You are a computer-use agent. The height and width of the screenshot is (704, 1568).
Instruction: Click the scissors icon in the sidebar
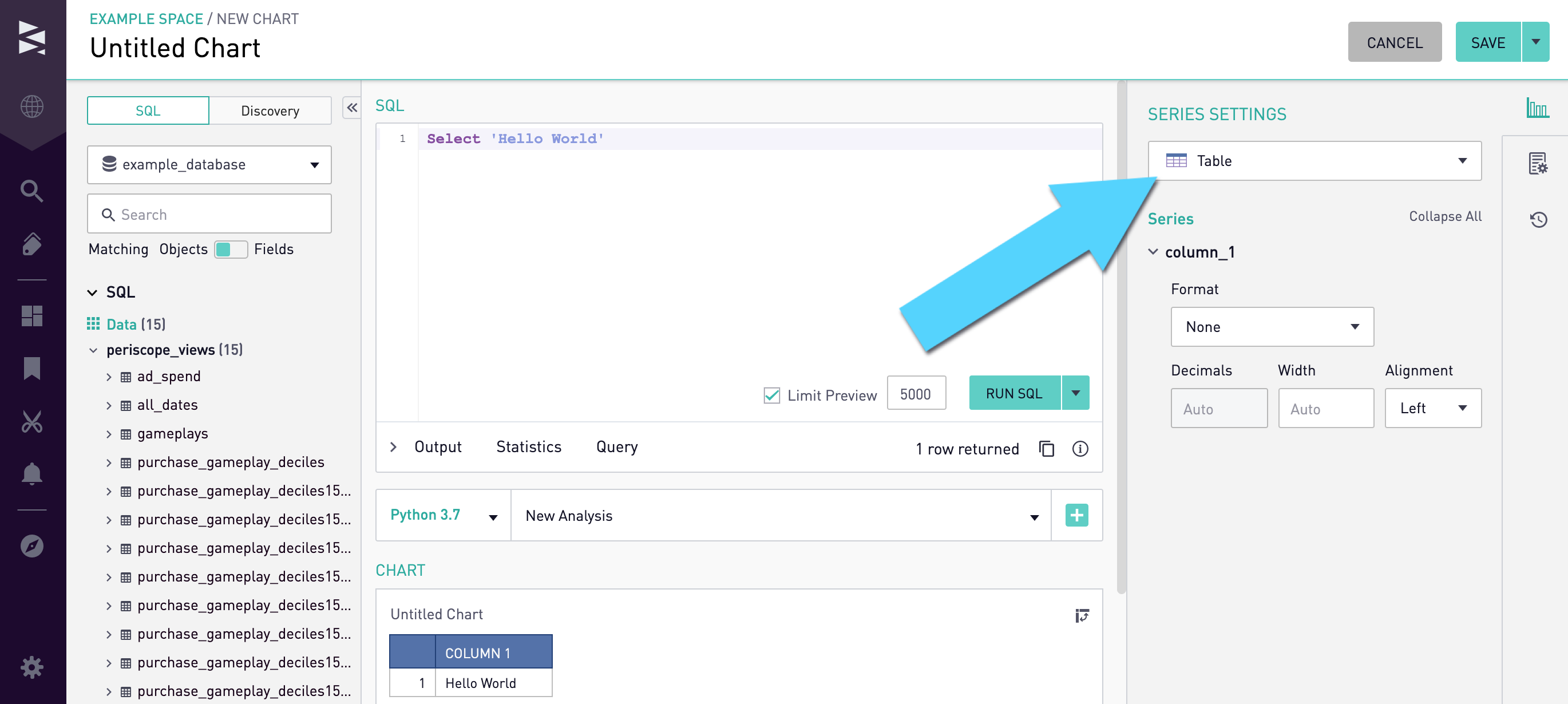31,422
